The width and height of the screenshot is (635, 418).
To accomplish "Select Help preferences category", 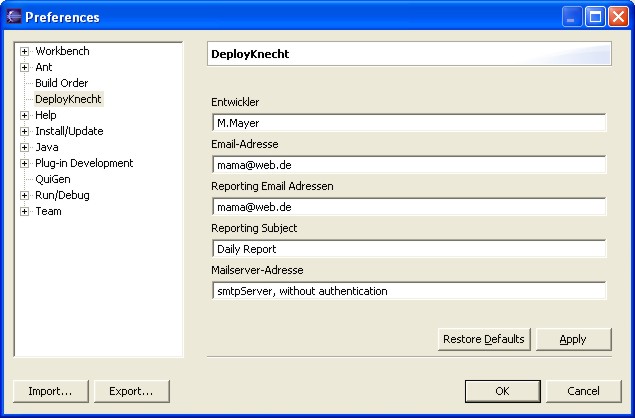I will tap(46, 115).
